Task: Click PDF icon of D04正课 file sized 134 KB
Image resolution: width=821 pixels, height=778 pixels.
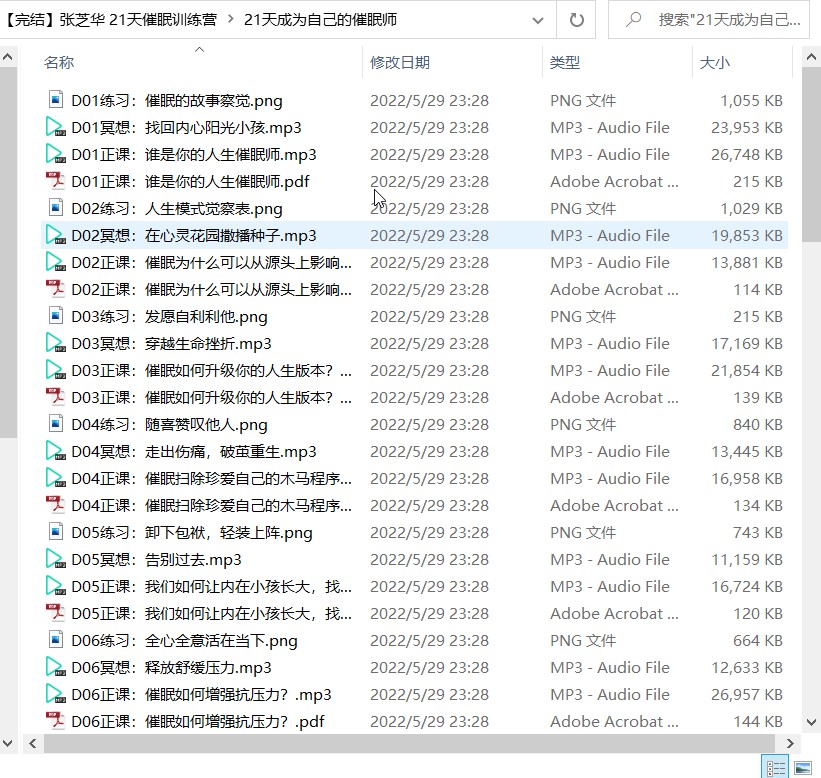Action: click(56, 505)
